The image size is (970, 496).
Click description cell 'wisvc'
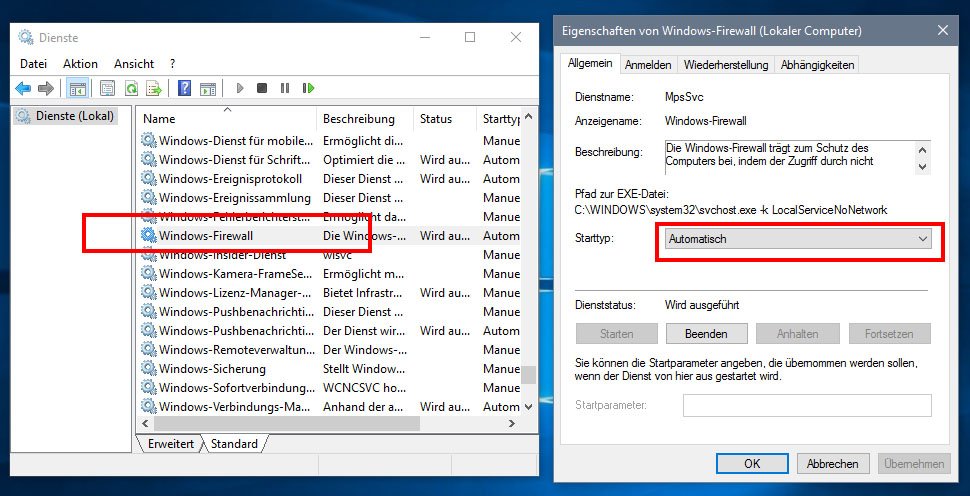pos(338,255)
